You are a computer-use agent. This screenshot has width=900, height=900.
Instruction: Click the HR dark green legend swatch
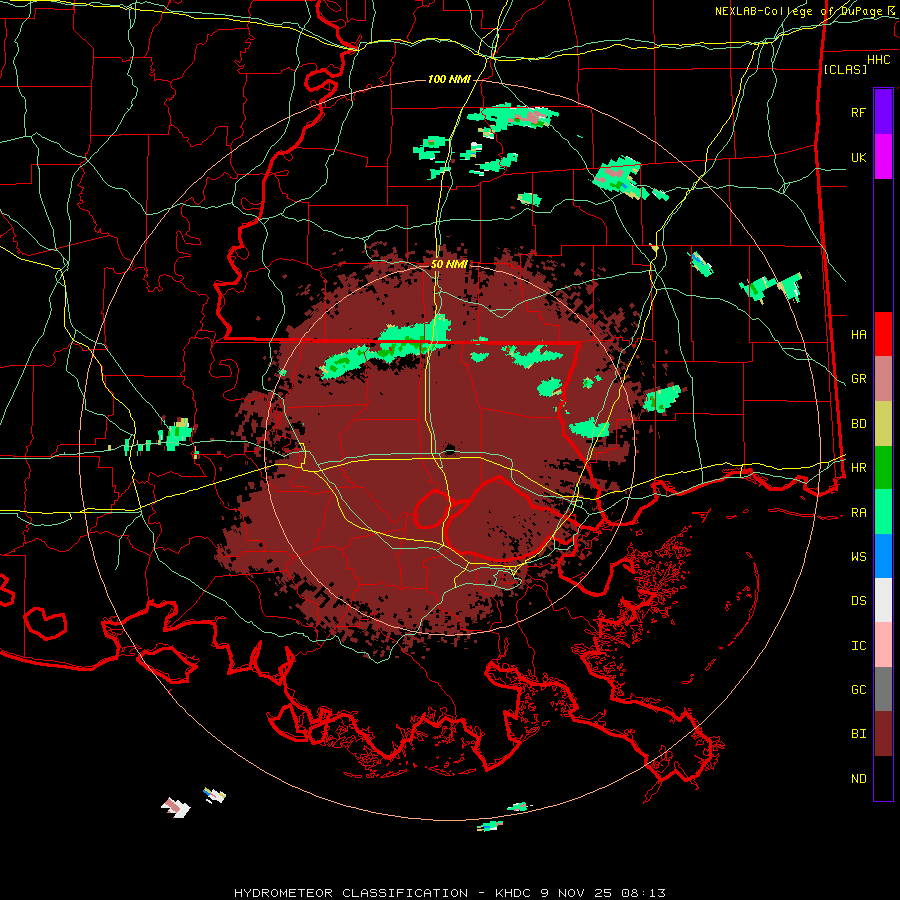click(883, 468)
